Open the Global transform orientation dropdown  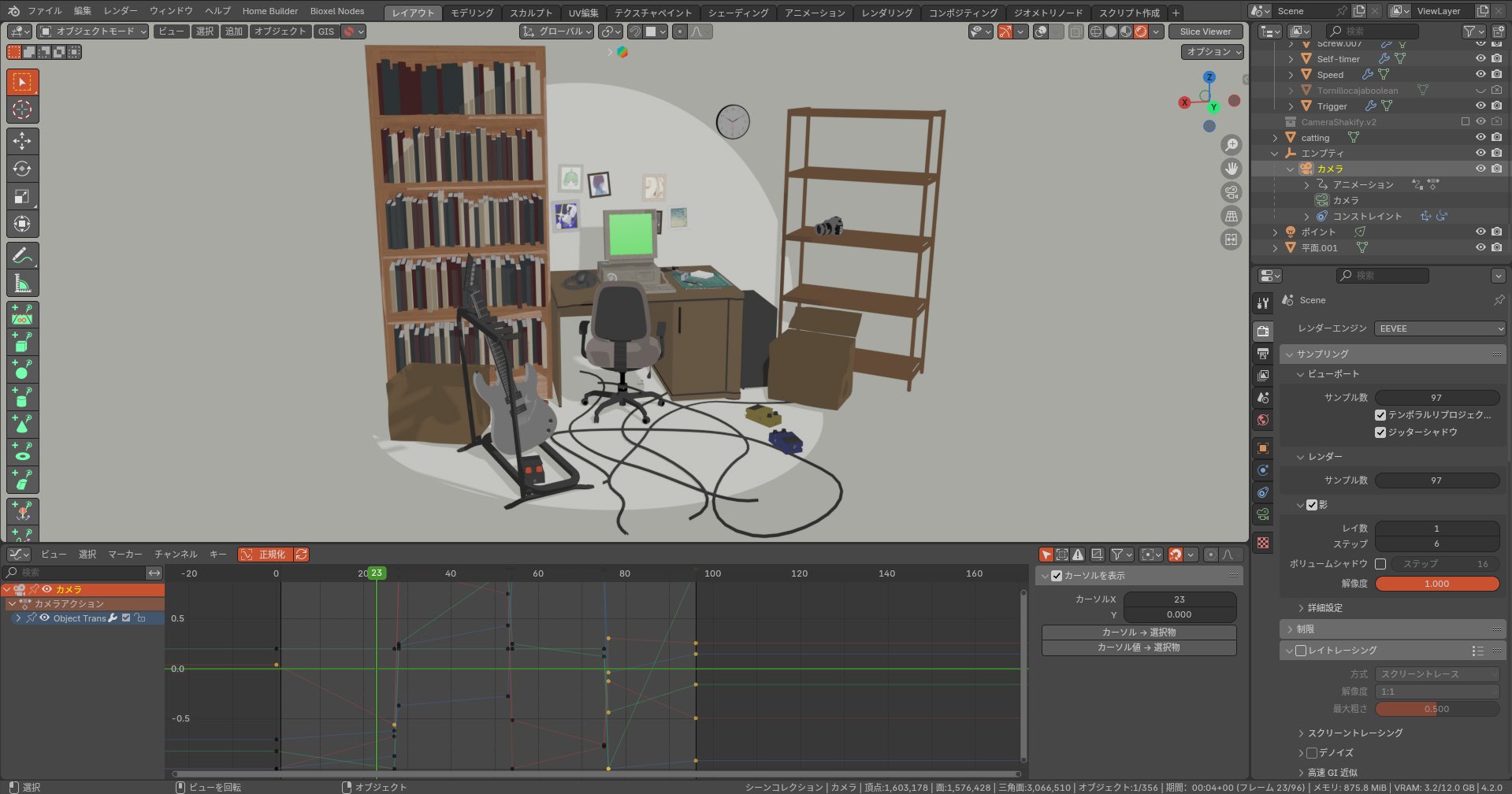(556, 32)
